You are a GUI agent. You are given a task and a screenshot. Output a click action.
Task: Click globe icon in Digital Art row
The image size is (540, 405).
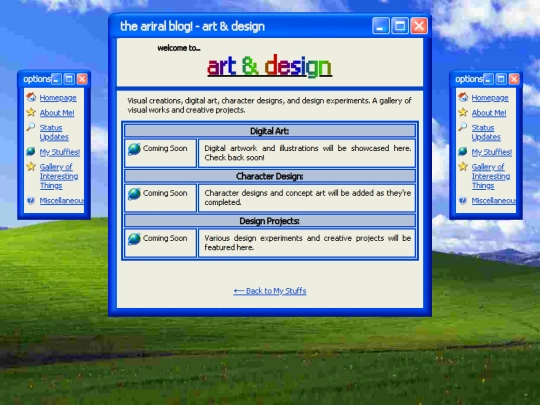134,149
